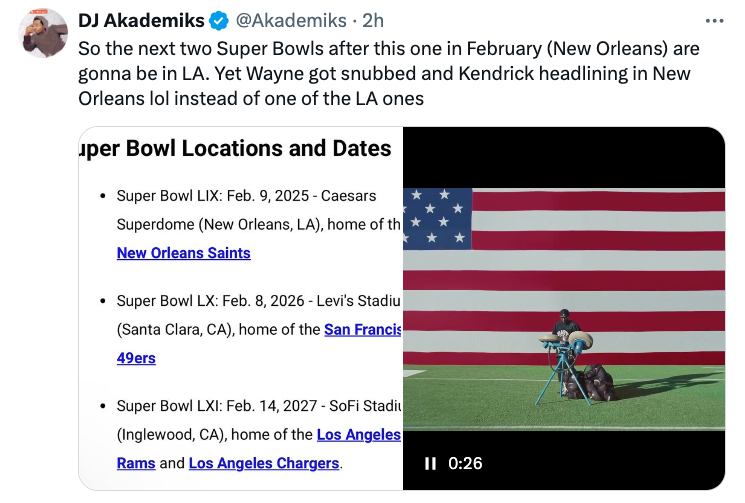Open the tweet's more options ellipsis
This screenshot has width=745, height=503.
point(714,21)
